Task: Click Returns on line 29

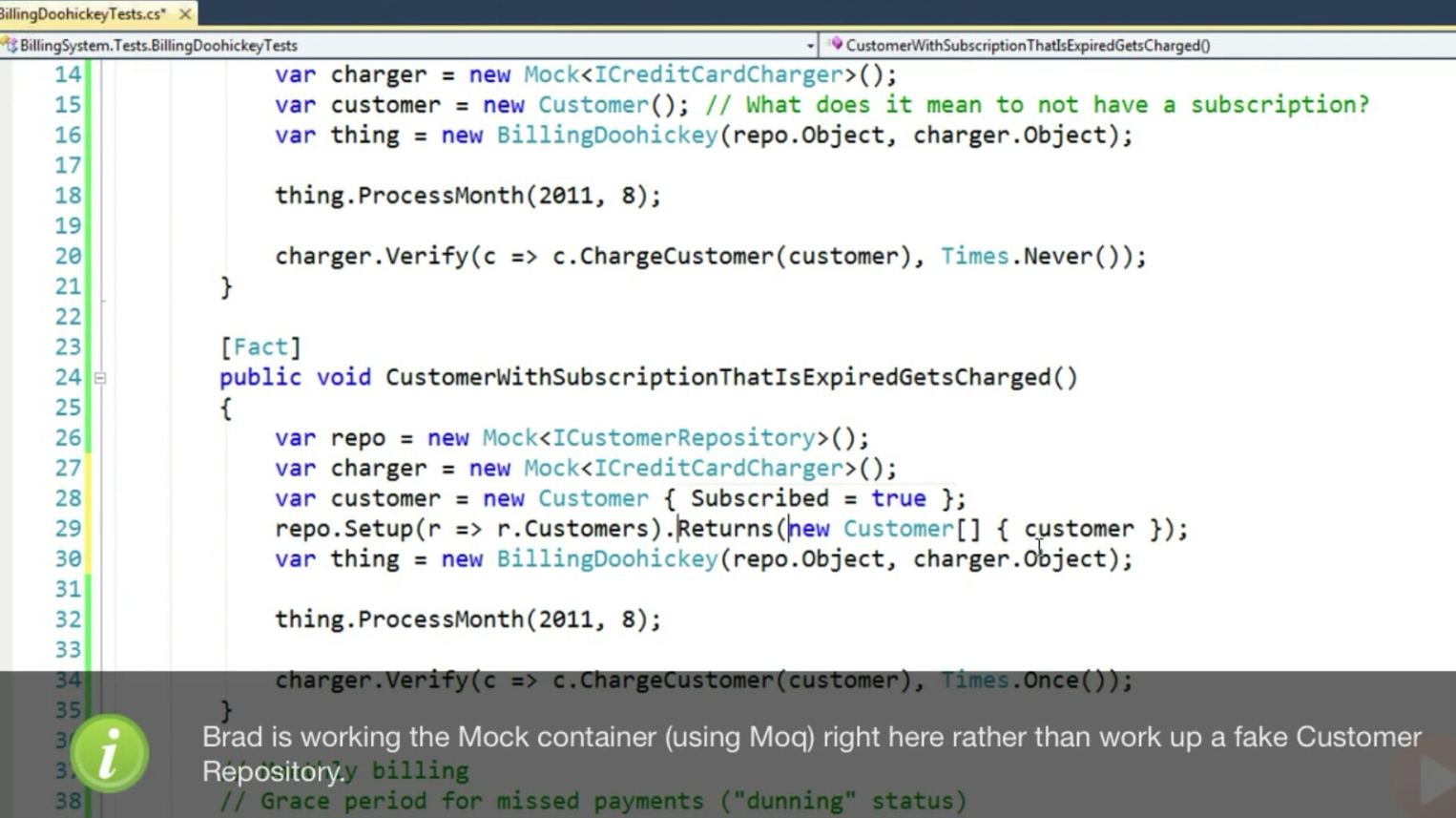Action: coord(725,528)
